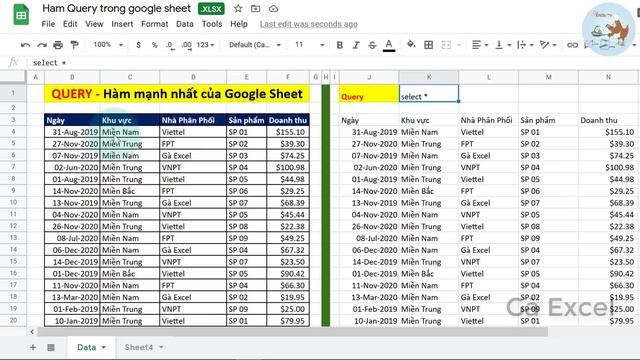
Task: Switch to the Data sheet tab
Action: click(x=87, y=347)
